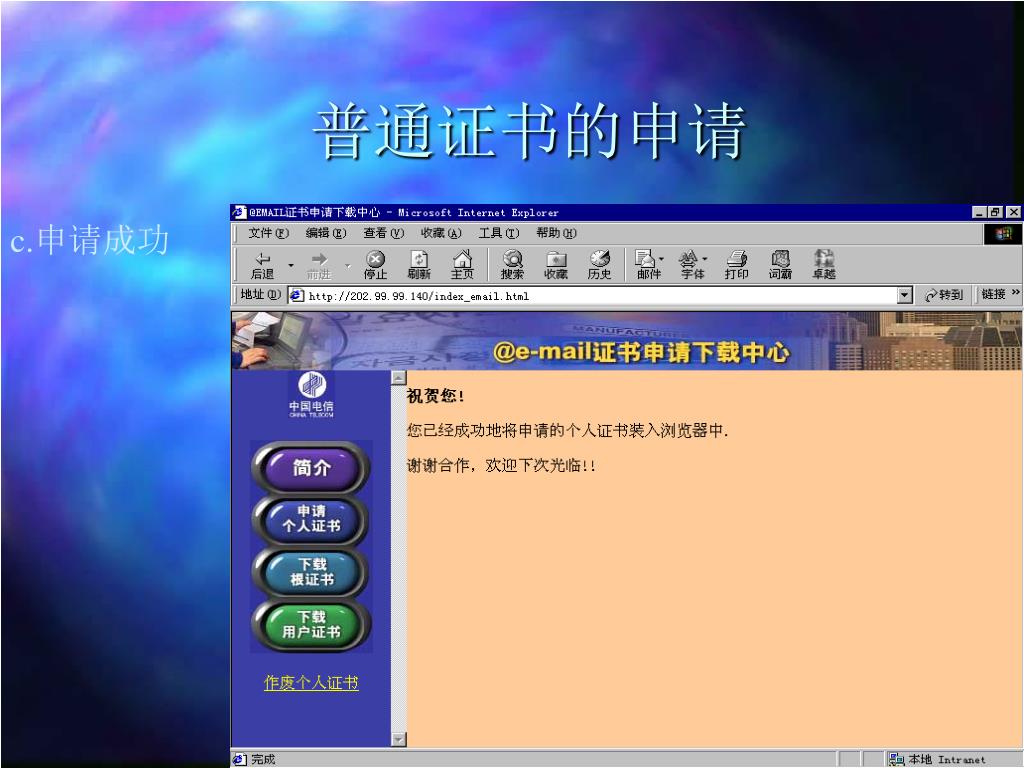Click the Forward (前进) toolbar button
The width and height of the screenshot is (1024, 768).
point(319,265)
